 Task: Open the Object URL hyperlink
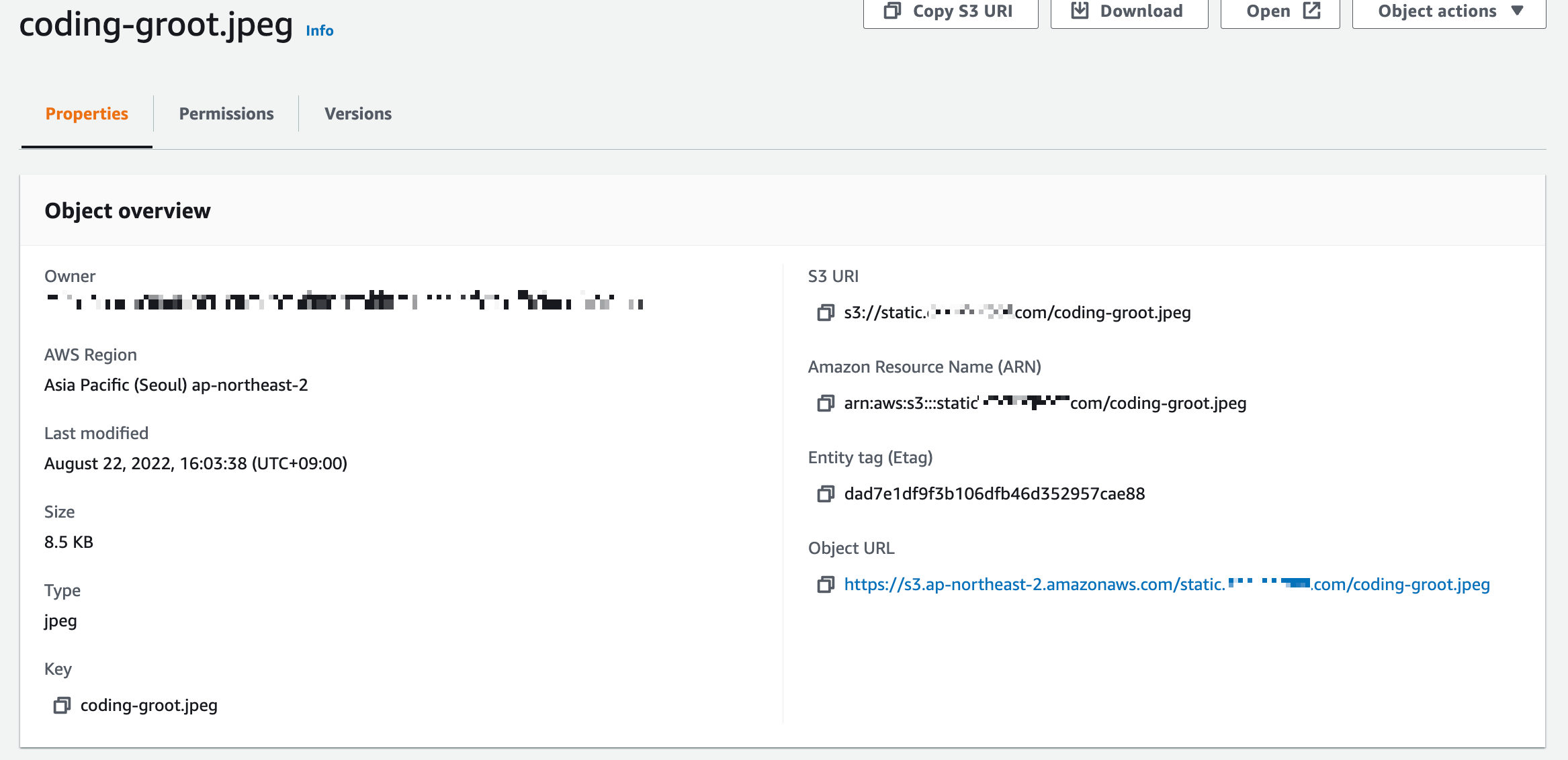click(1166, 585)
